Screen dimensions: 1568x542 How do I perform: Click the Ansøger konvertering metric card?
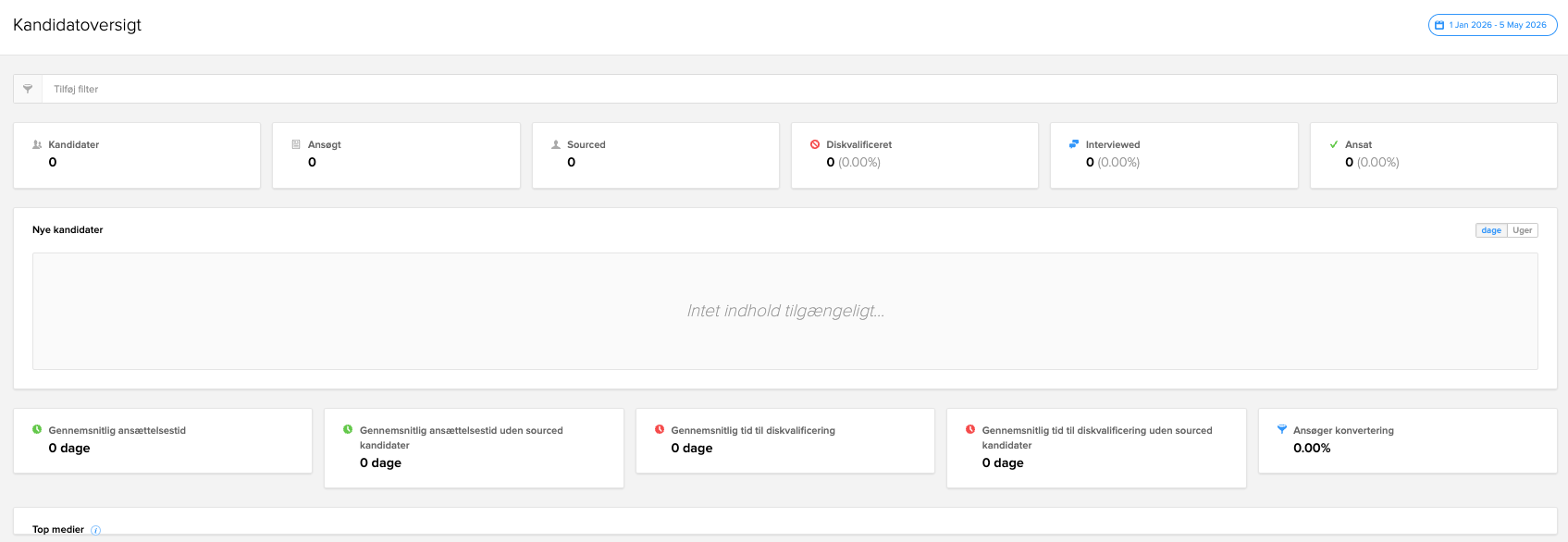pyautogui.click(x=1408, y=440)
